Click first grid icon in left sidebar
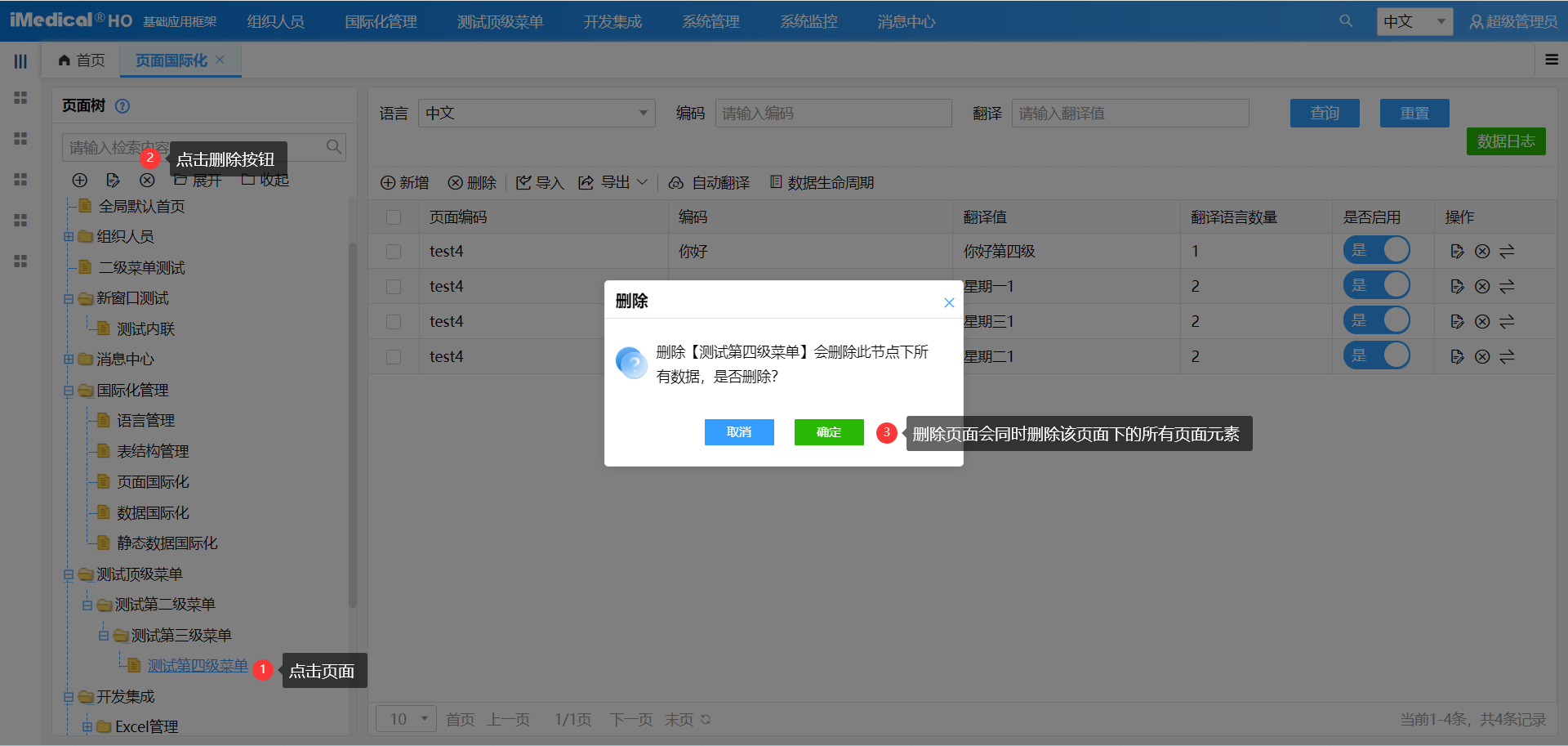Viewport: 1568px width, 746px height. 20,98
